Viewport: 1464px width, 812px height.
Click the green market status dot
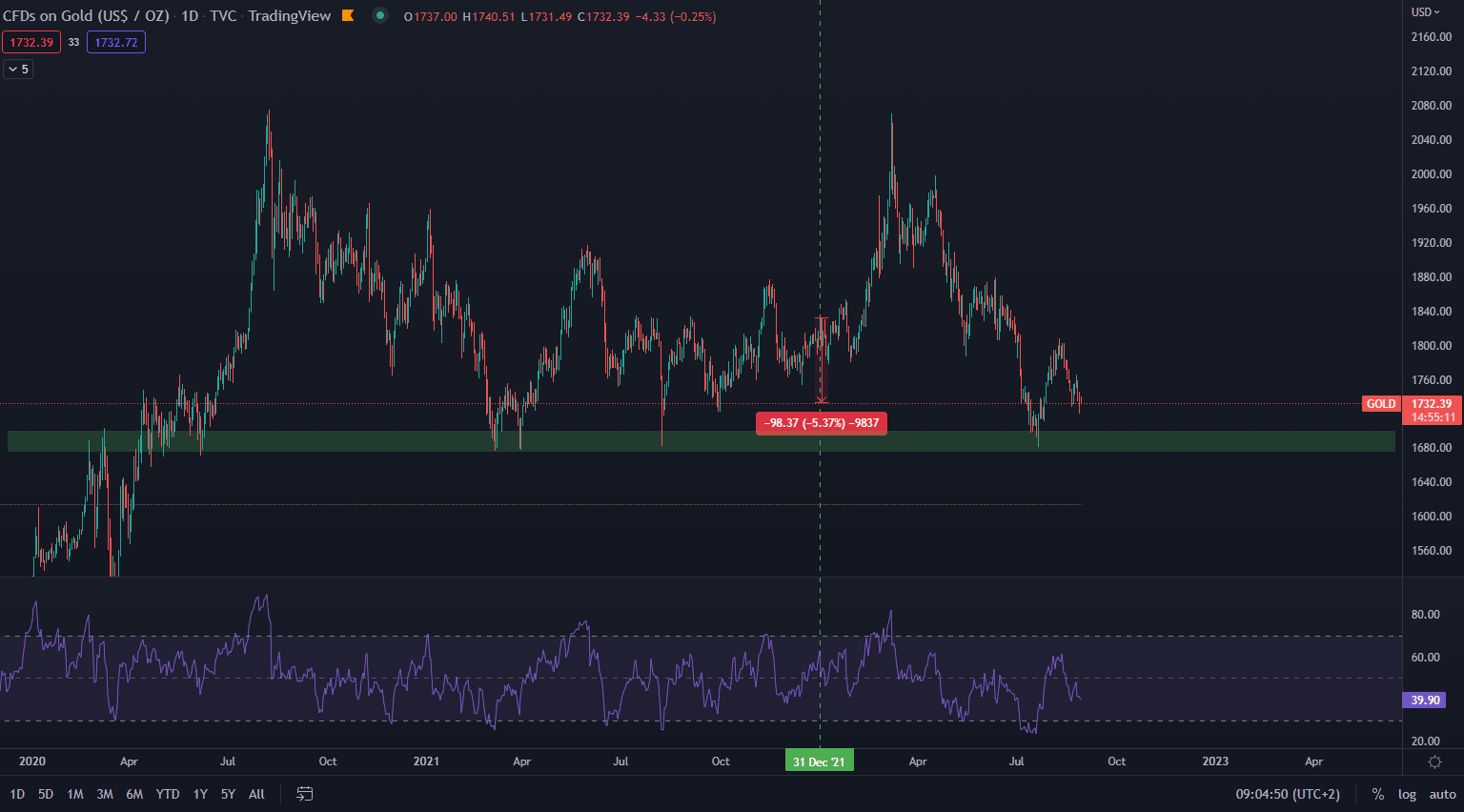[x=380, y=15]
